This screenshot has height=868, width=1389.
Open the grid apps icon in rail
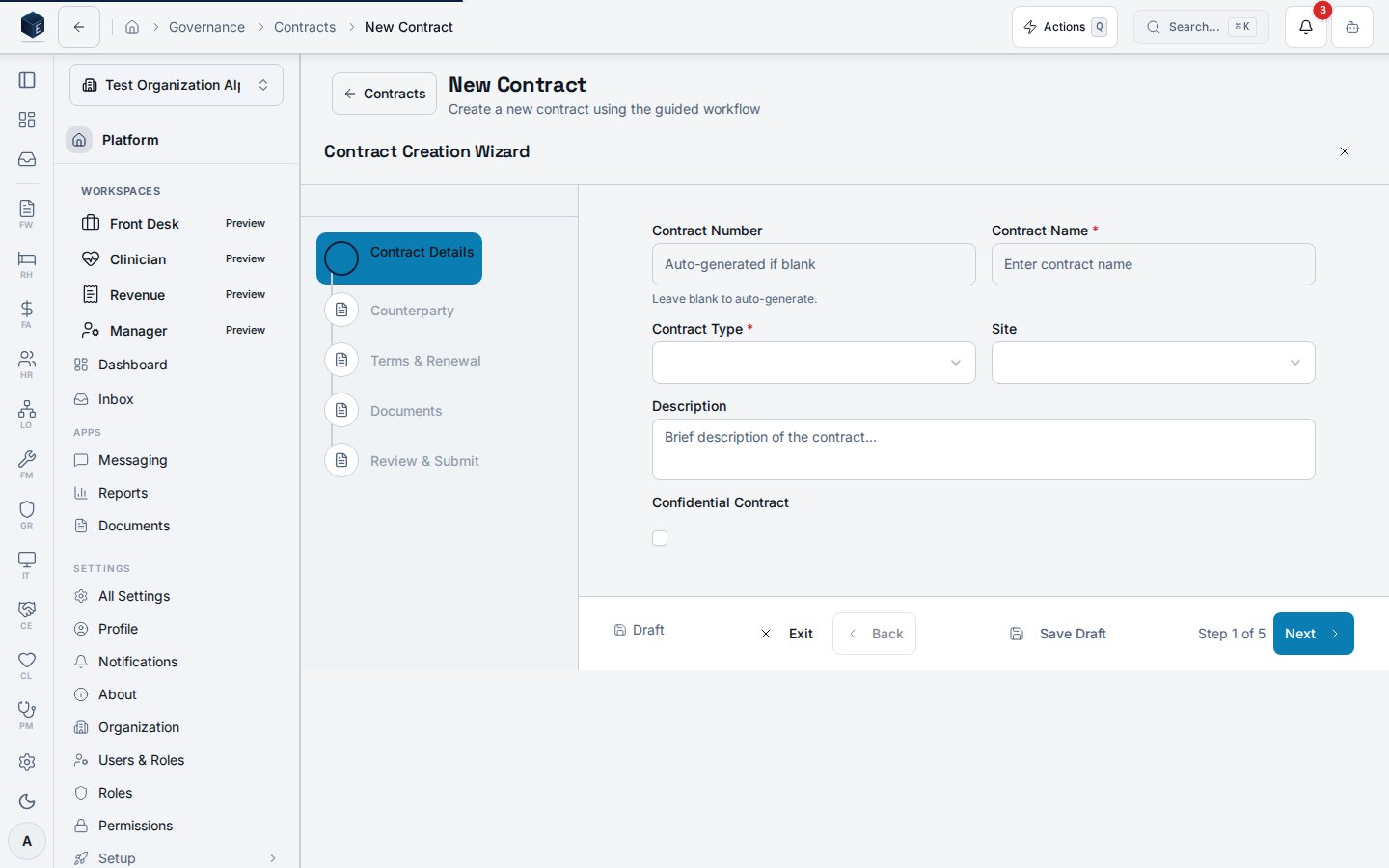coord(27,120)
